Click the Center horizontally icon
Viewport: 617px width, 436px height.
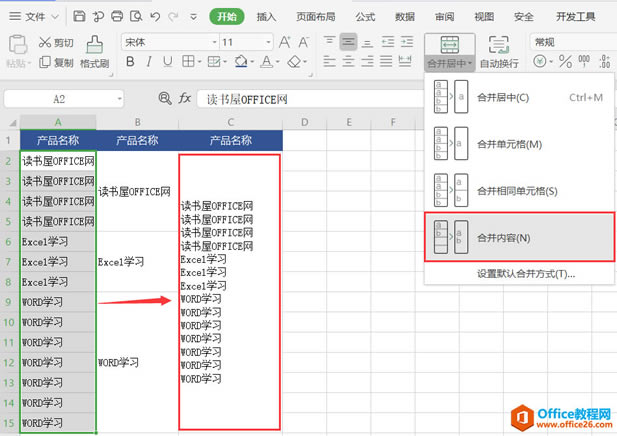(348, 61)
